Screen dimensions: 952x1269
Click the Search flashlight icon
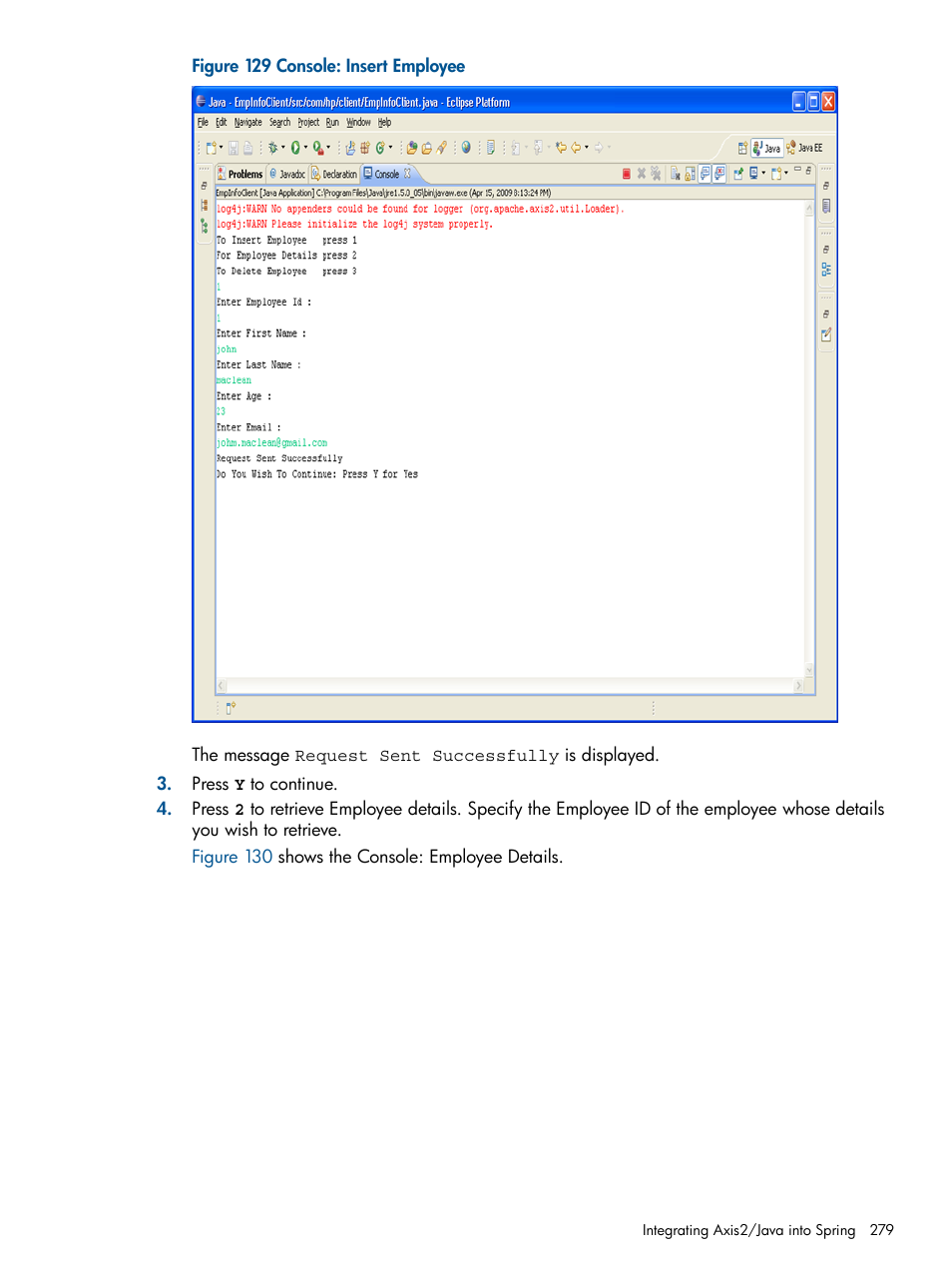[441, 148]
